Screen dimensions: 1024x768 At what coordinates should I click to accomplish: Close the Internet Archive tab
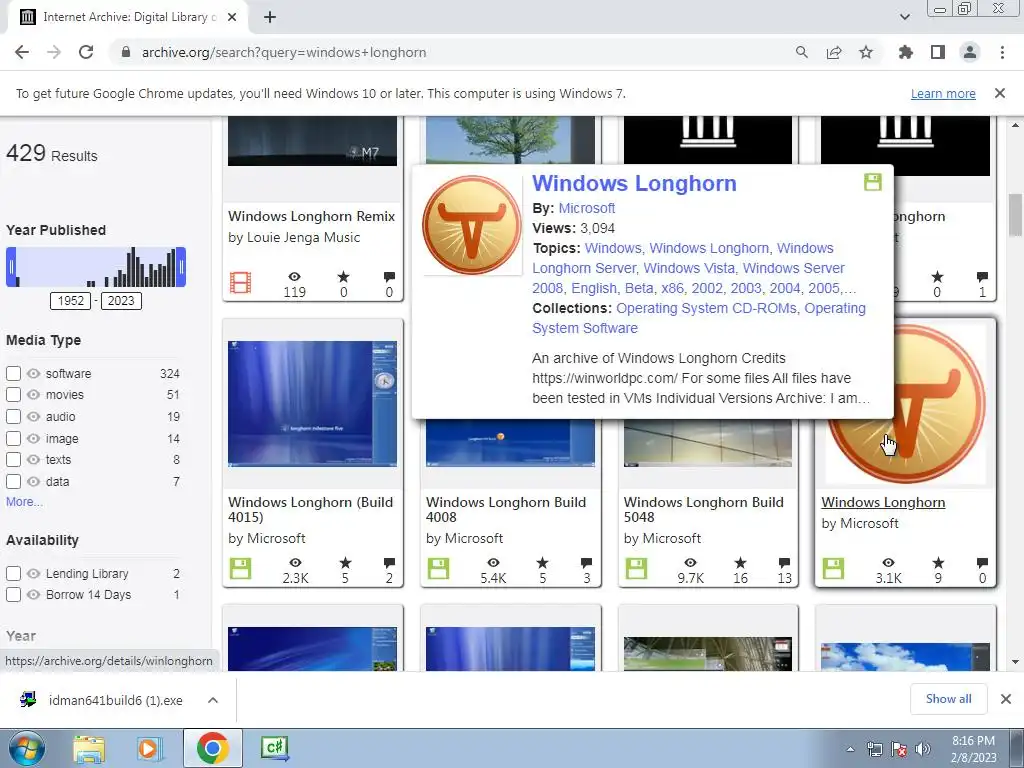coord(232,17)
